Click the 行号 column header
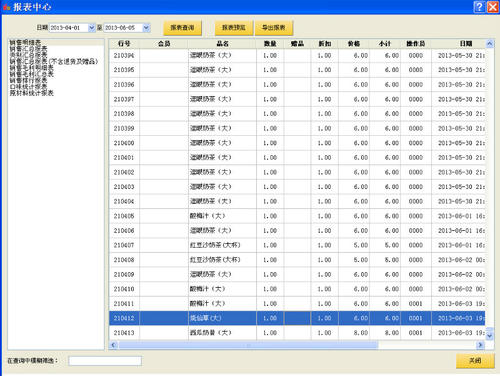 (124, 44)
